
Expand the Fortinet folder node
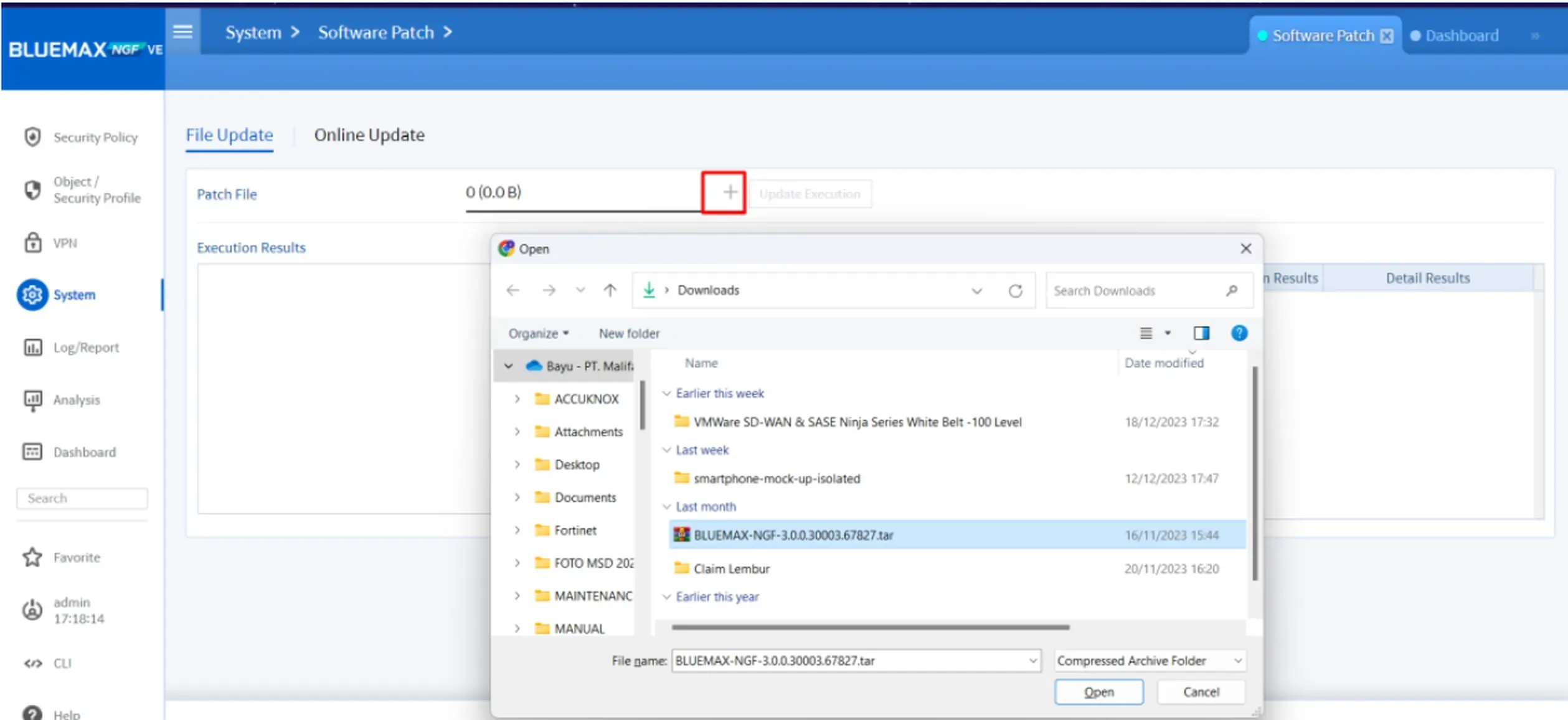coord(517,530)
